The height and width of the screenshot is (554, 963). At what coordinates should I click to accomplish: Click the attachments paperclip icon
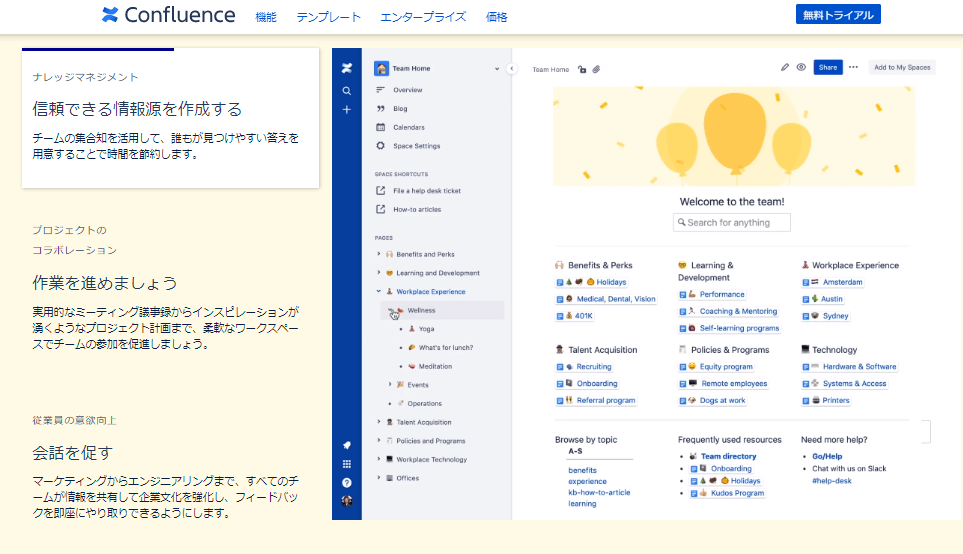(596, 69)
